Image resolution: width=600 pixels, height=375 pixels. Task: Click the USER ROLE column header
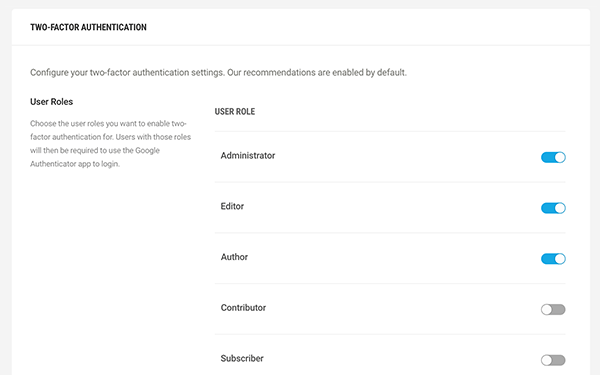(x=235, y=112)
